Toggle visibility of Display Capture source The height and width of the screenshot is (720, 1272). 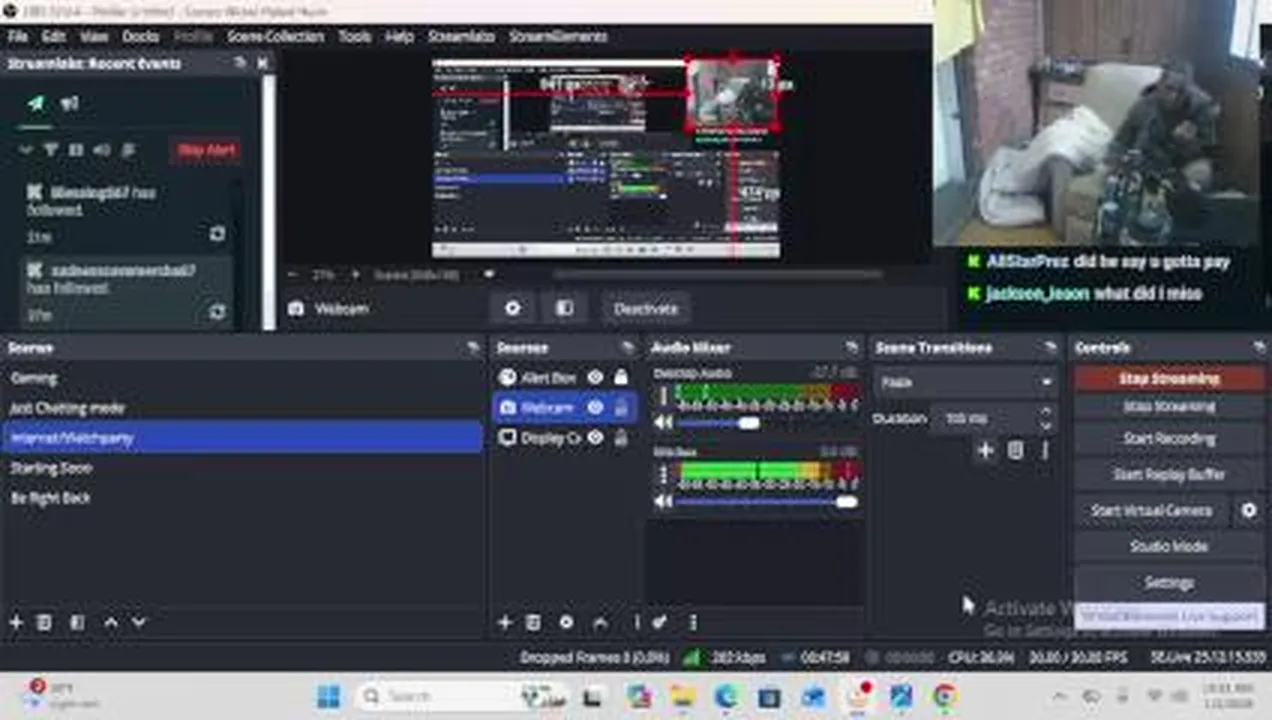click(595, 437)
